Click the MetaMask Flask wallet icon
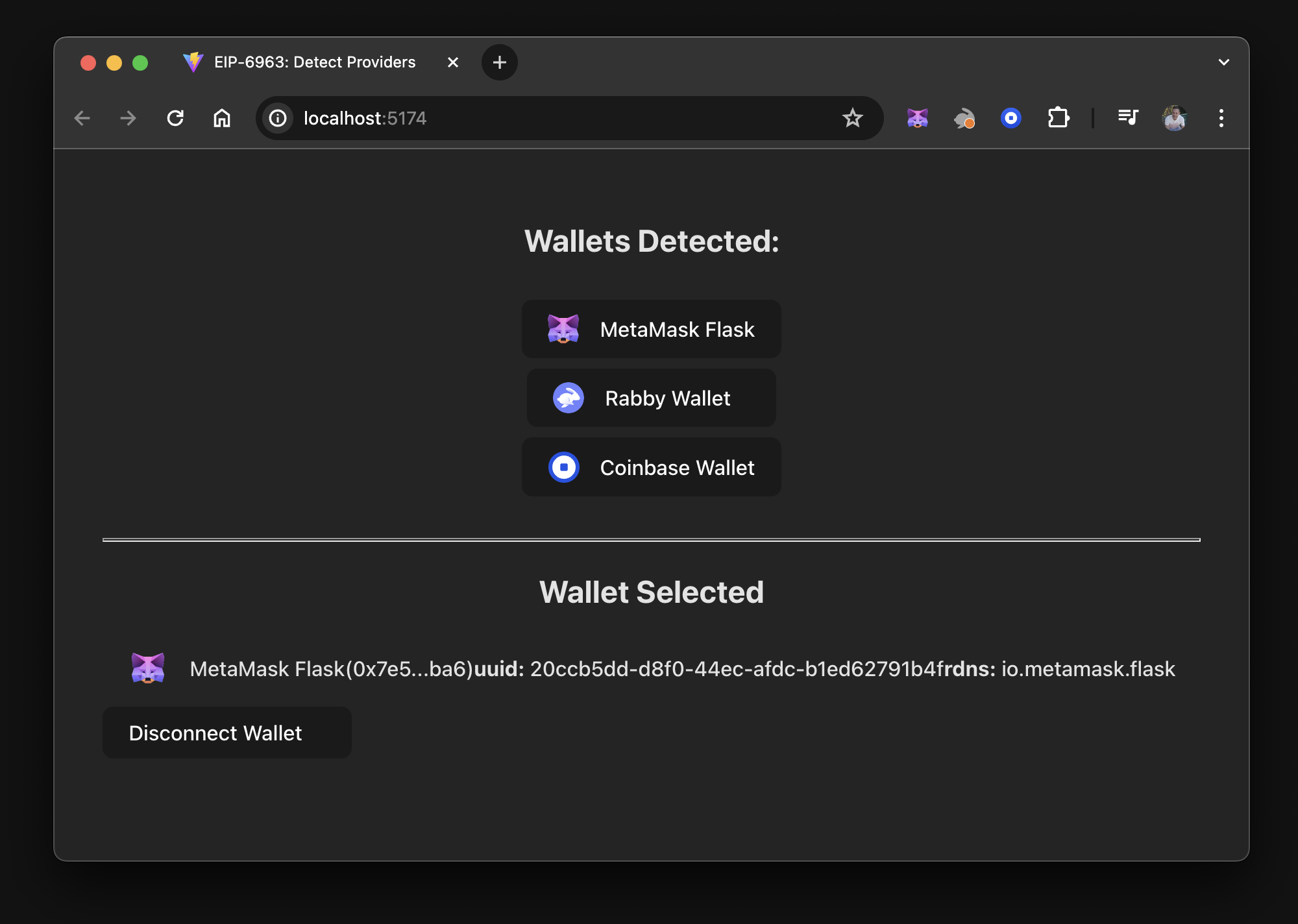The width and height of the screenshot is (1298, 924). coord(563,328)
